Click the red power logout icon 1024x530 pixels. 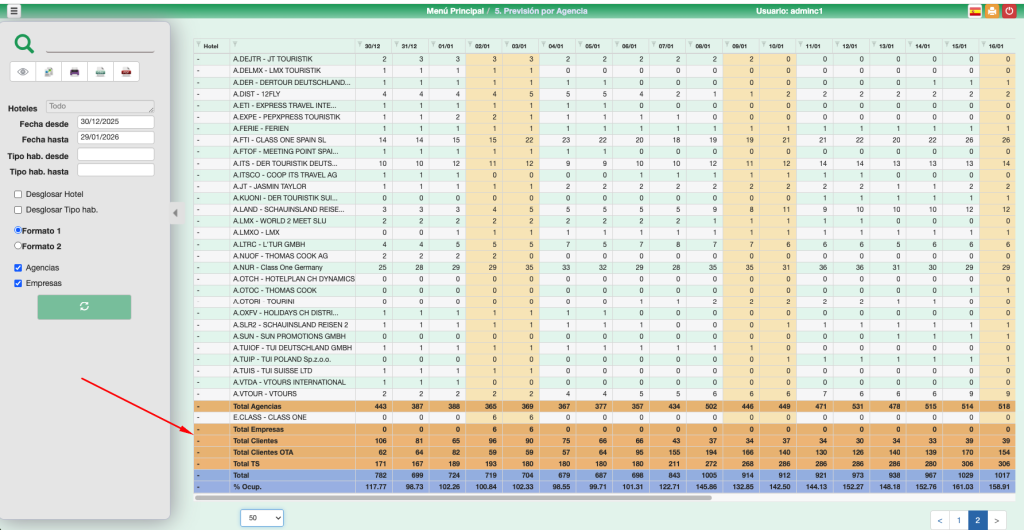coord(1010,11)
